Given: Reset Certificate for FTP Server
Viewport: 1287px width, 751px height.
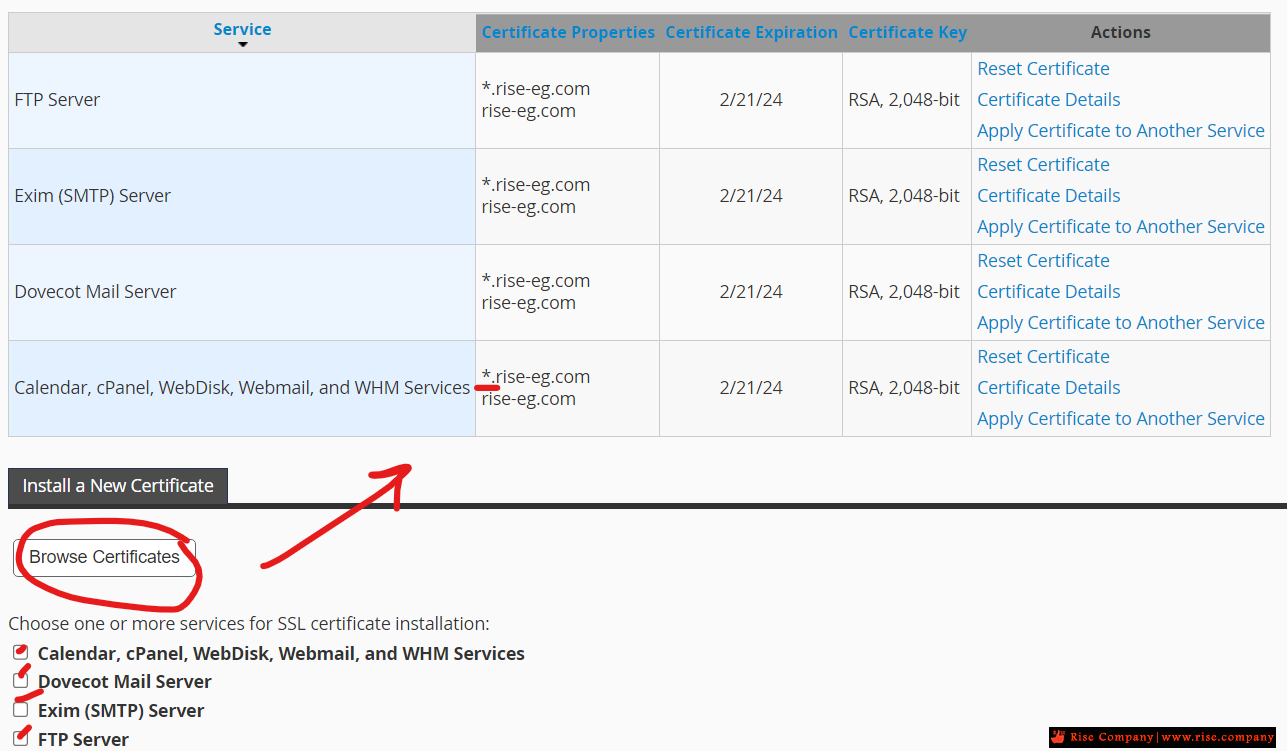Looking at the screenshot, I should click(1043, 69).
